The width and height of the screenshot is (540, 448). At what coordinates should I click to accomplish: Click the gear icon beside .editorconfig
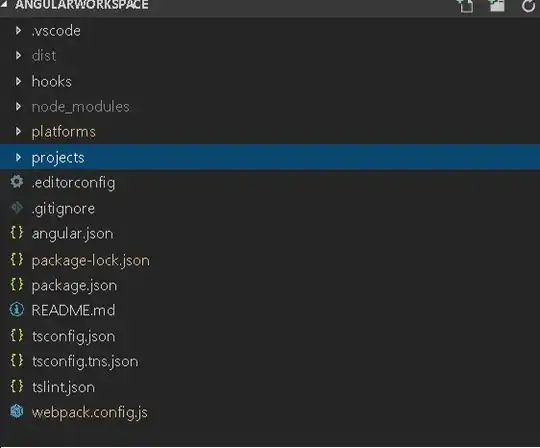tap(17, 182)
